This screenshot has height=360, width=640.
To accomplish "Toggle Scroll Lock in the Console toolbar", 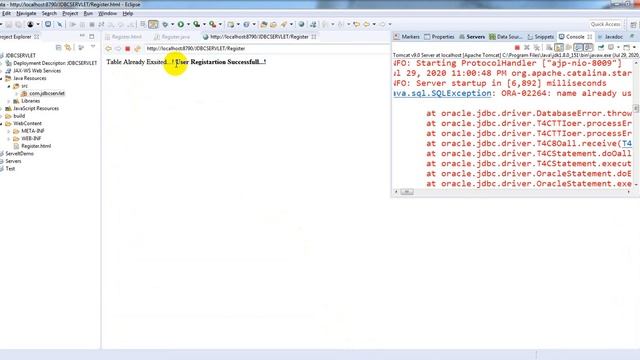I will coord(559,48).
